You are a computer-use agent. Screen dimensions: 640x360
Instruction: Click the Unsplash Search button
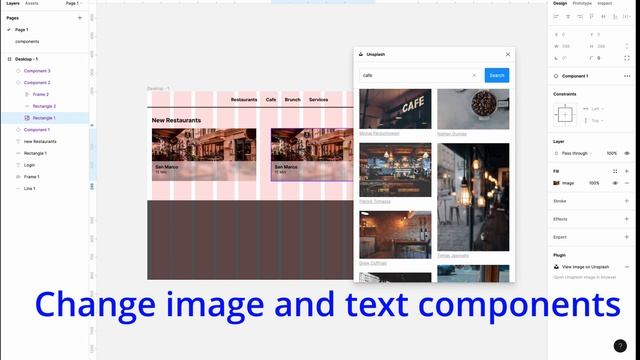click(x=497, y=75)
